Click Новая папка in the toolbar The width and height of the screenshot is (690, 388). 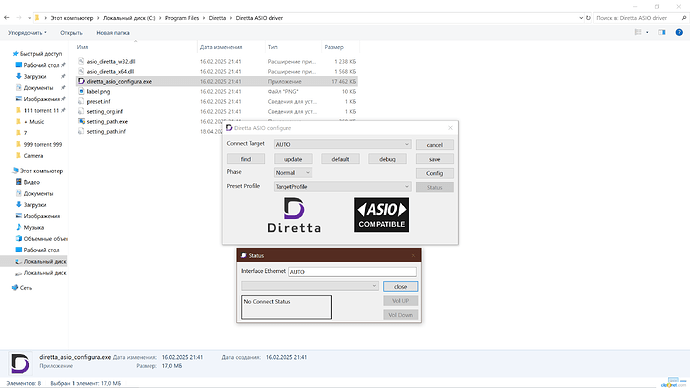tap(113, 33)
